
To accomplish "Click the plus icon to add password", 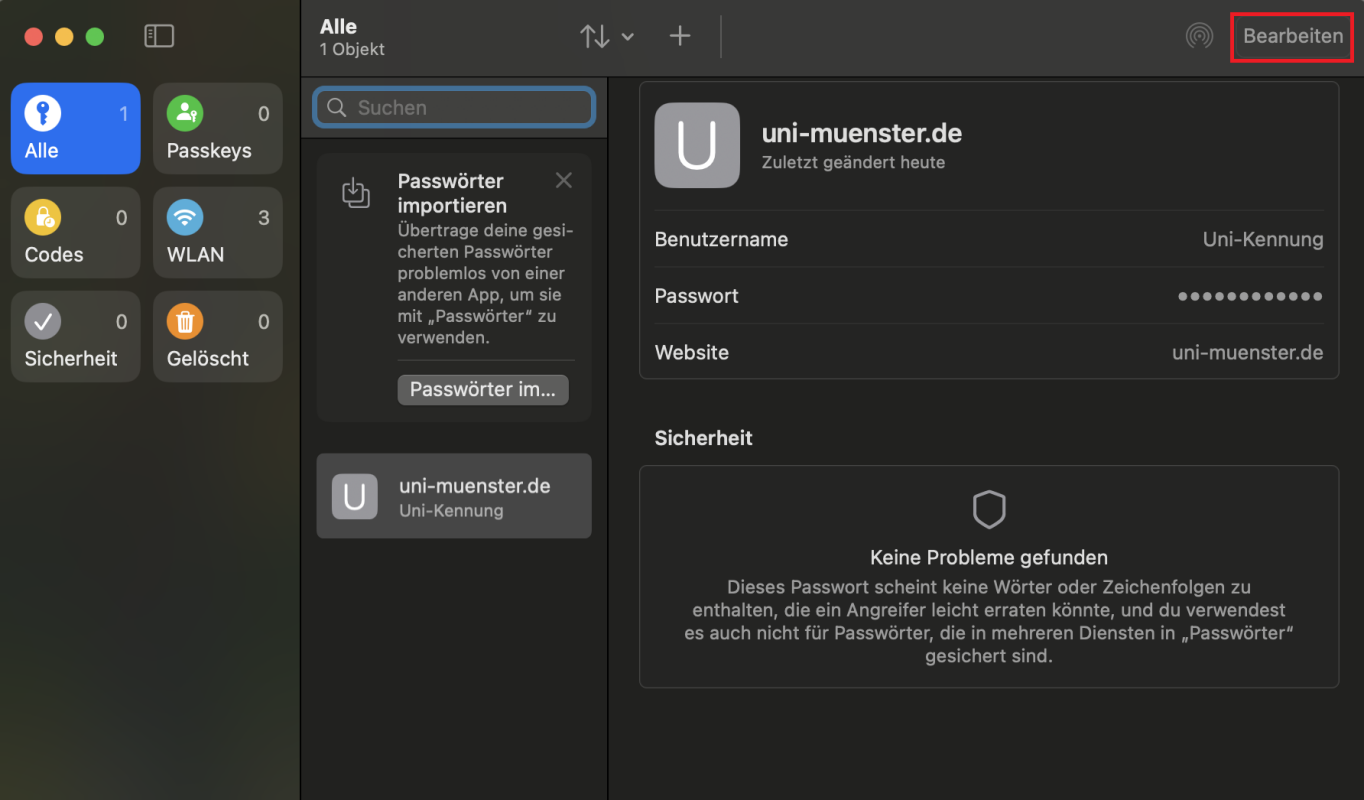I will click(680, 37).
